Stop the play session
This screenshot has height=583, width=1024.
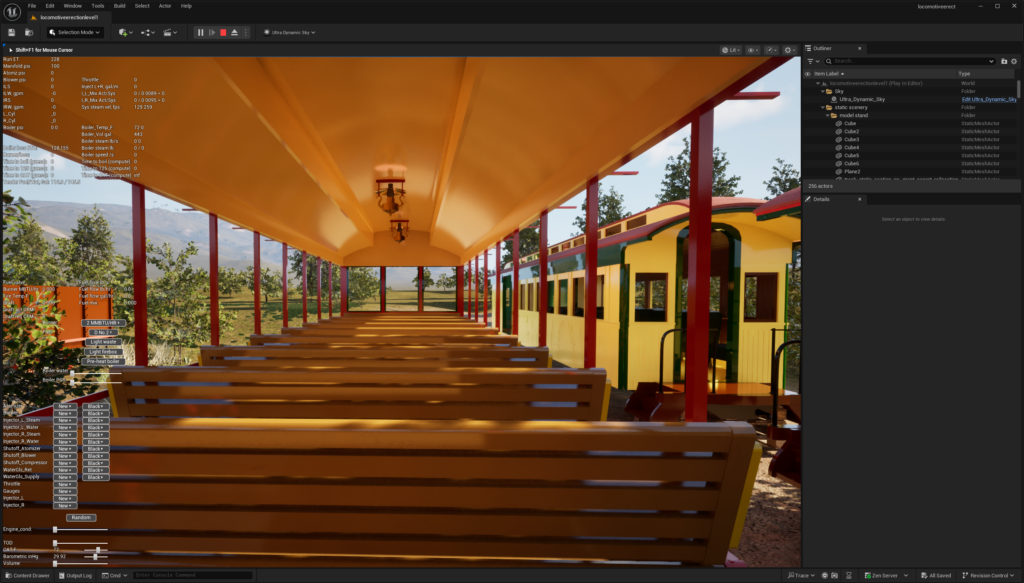[223, 32]
